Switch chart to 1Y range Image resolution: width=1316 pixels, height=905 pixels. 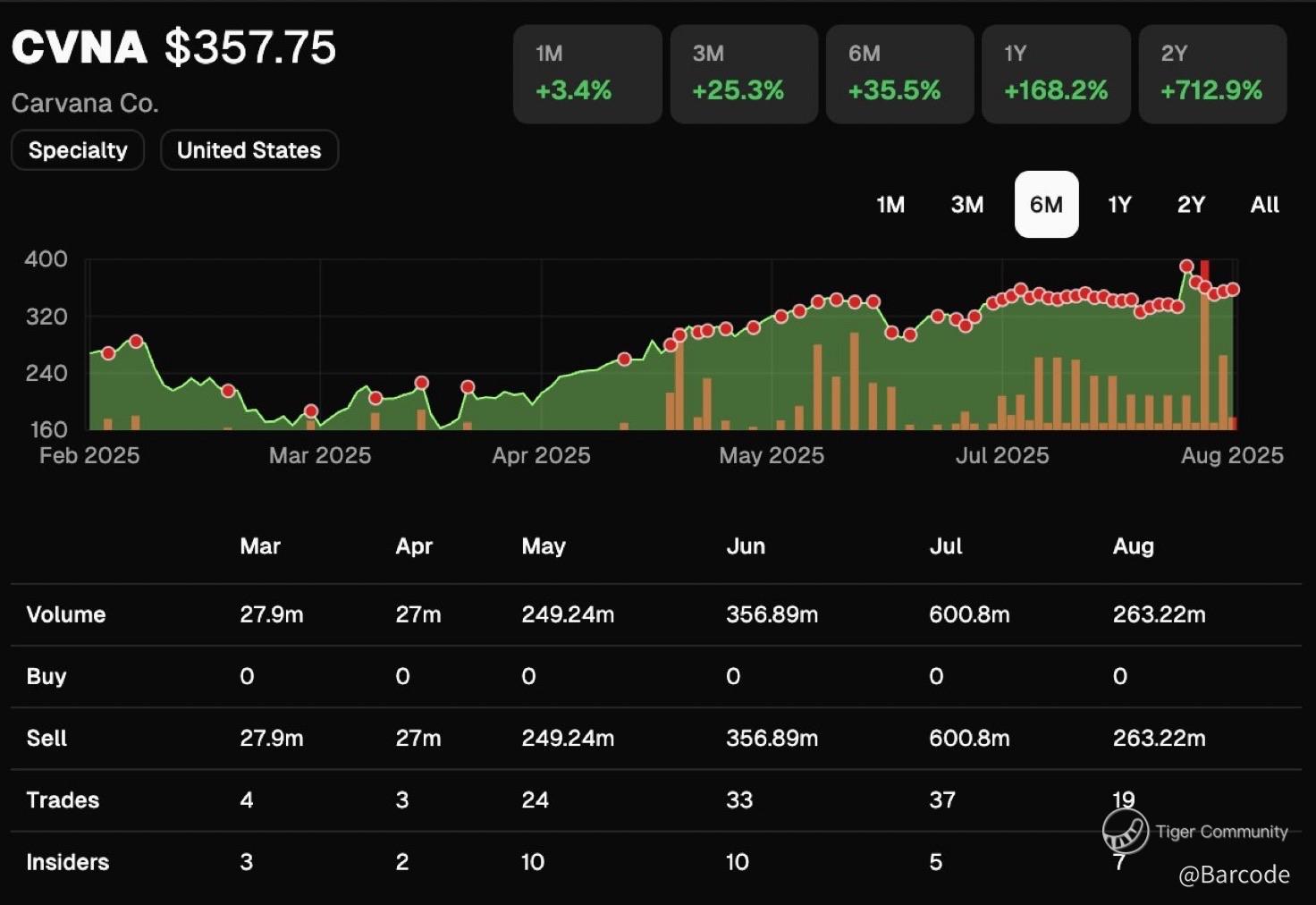coord(1119,205)
